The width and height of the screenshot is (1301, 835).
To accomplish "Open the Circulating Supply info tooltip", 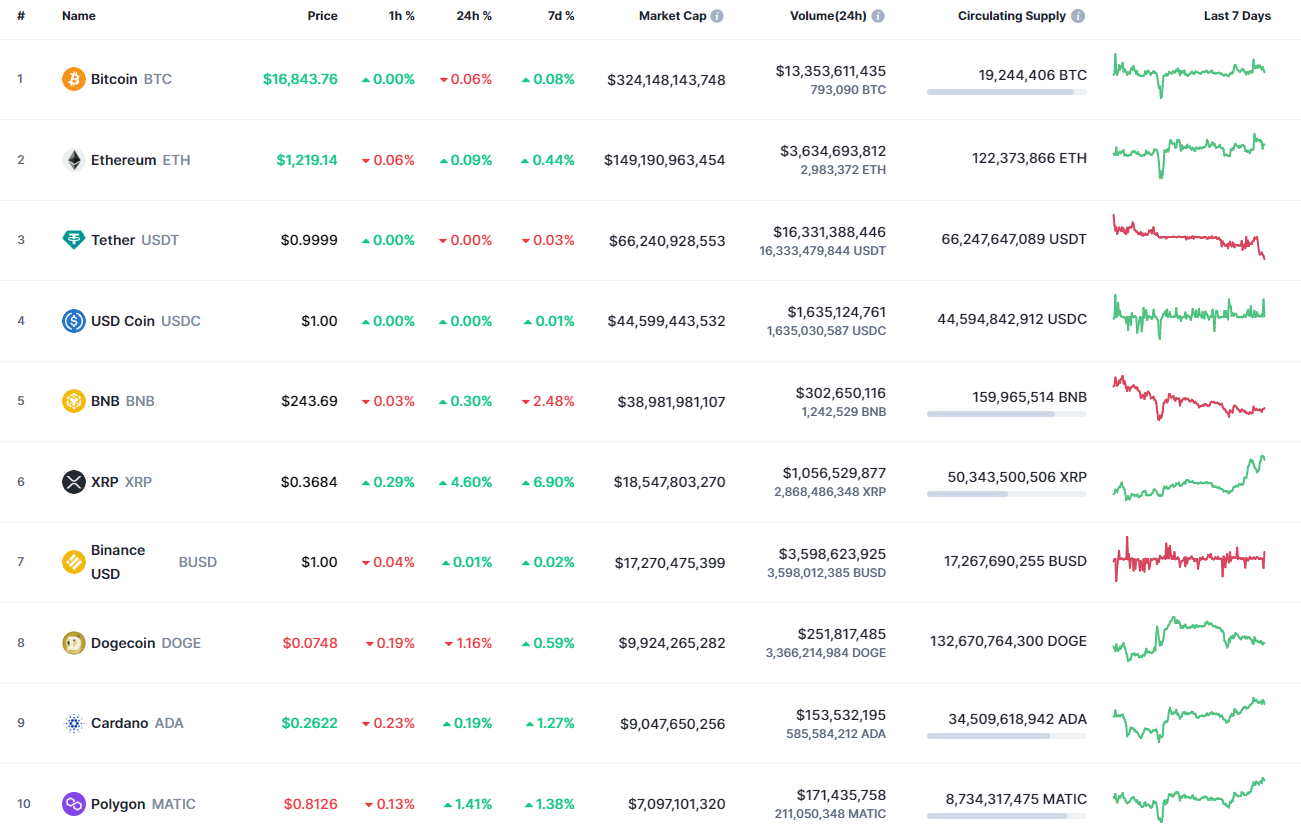I will coord(1077,15).
